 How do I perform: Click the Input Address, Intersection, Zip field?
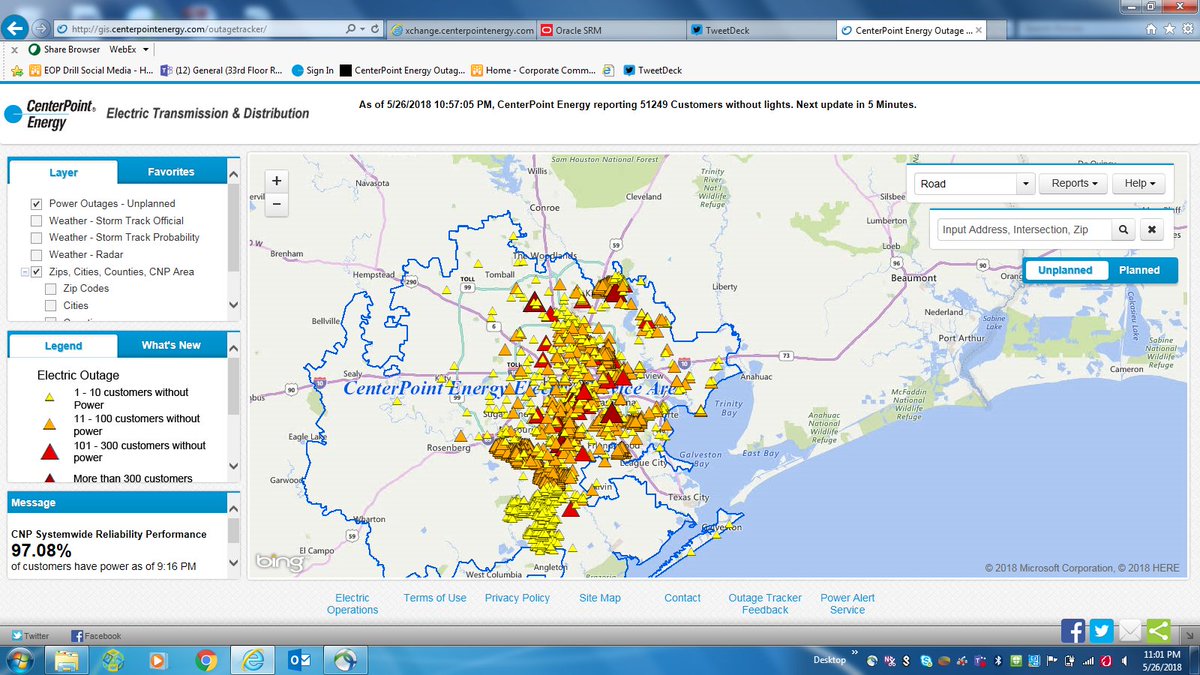[1024, 230]
